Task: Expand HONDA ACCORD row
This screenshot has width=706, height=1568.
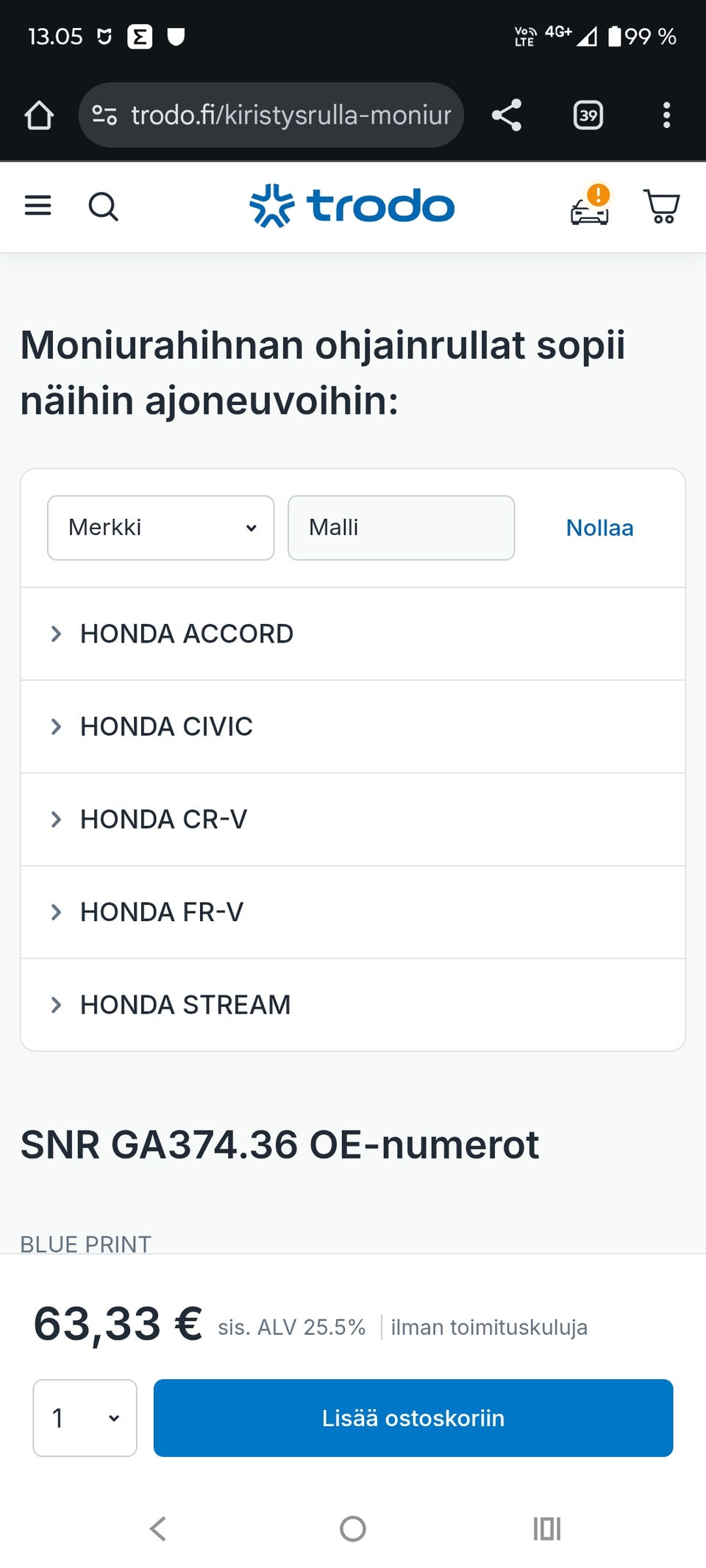Action: 187,634
